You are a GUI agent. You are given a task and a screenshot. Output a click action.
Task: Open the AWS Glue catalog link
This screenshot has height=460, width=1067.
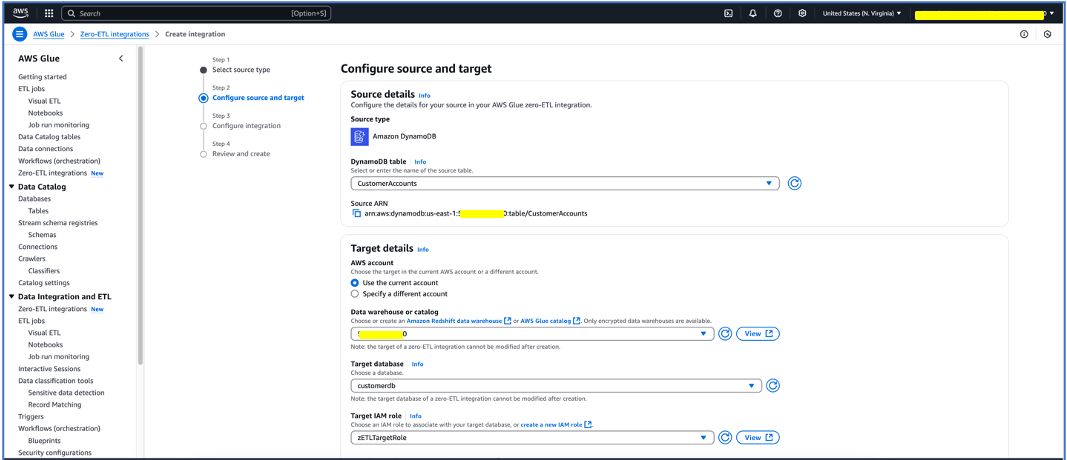tap(551, 321)
